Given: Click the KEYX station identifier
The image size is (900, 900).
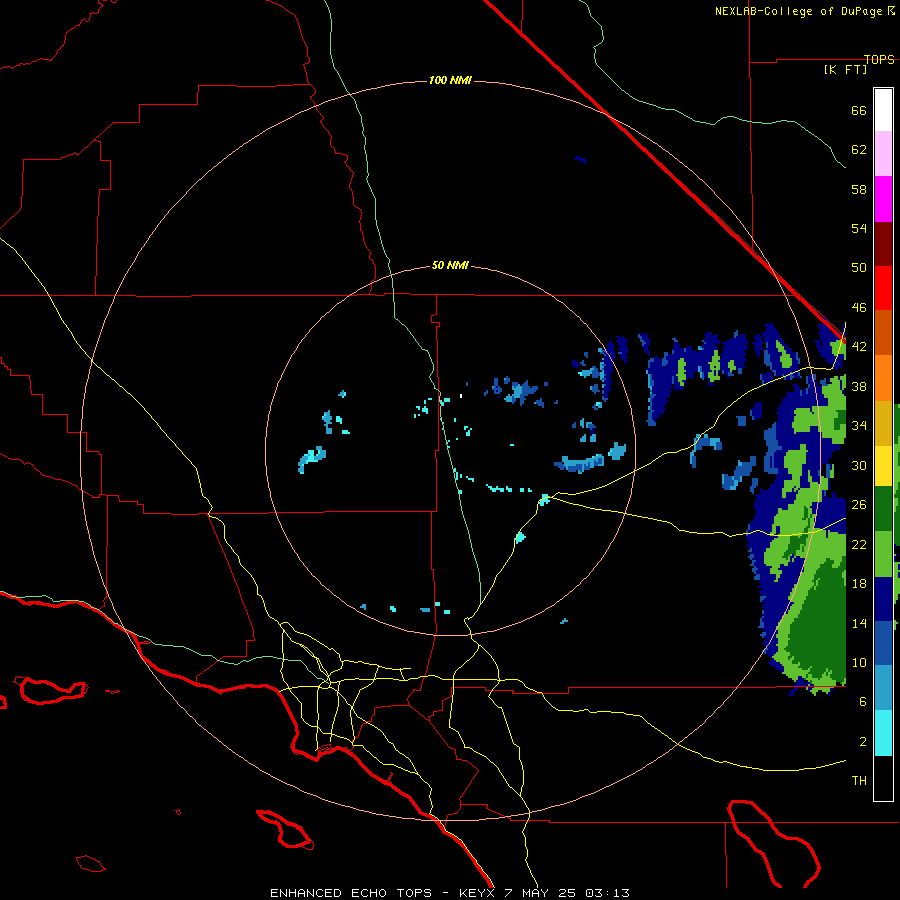Looking at the screenshot, I should point(479,893).
